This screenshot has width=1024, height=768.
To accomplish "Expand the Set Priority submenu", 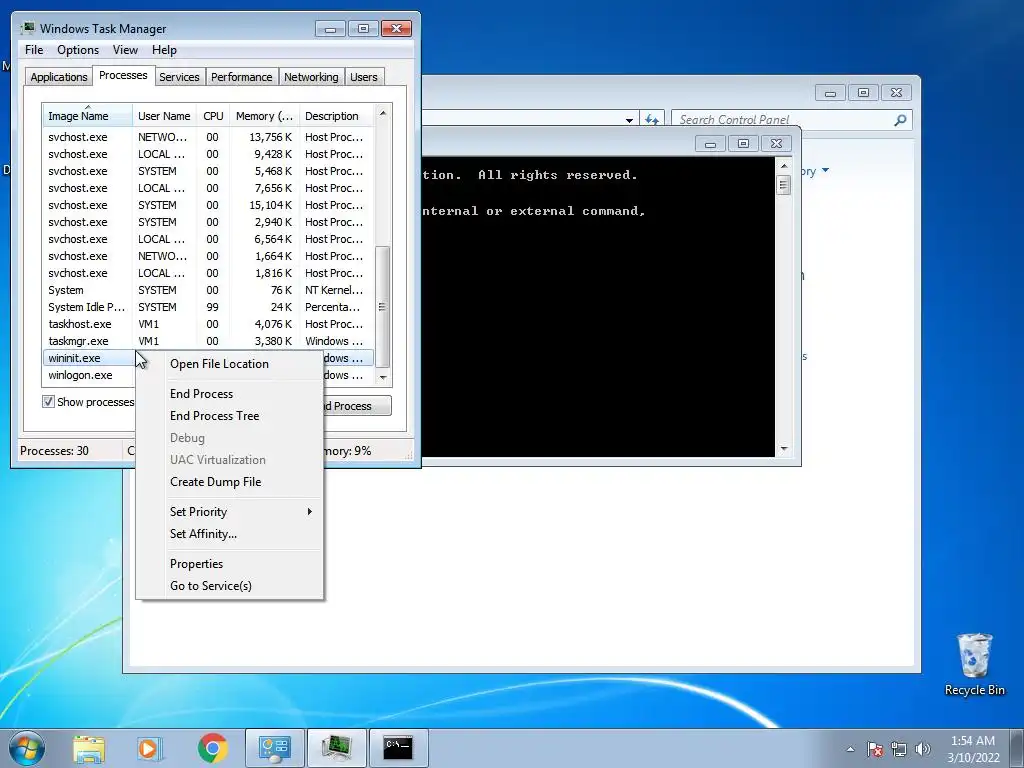I will coord(230,512).
